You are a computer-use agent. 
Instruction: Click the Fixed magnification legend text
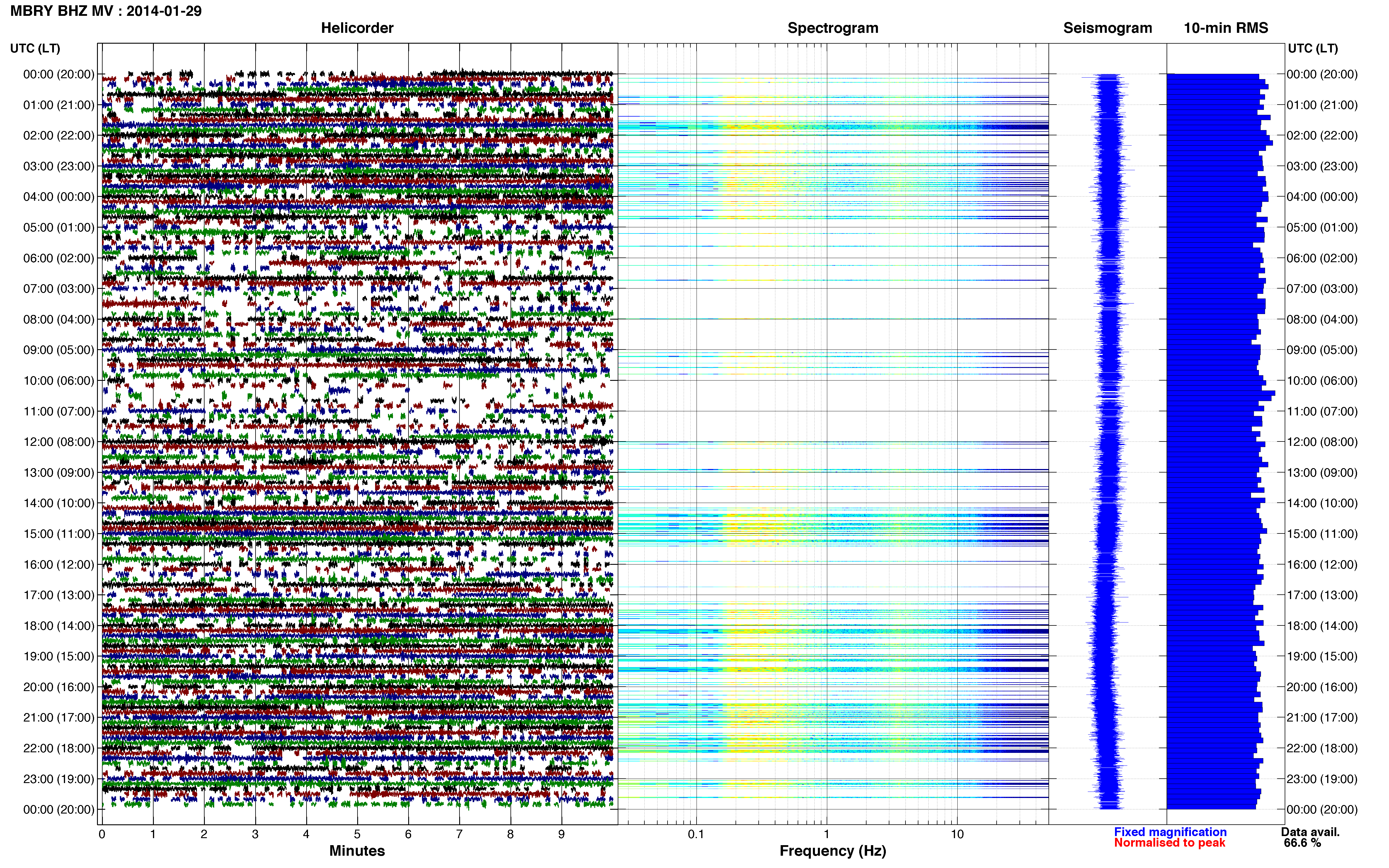point(1170,832)
